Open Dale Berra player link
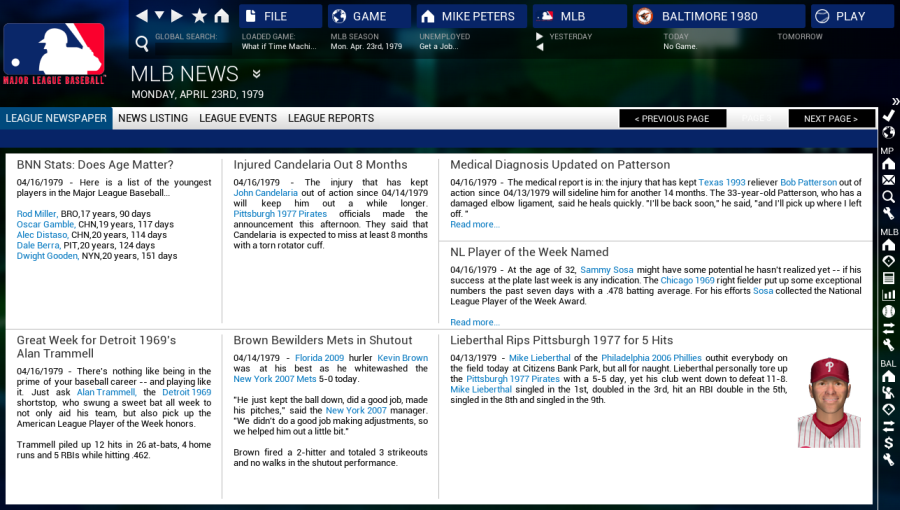The width and height of the screenshot is (900, 510). [x=38, y=245]
